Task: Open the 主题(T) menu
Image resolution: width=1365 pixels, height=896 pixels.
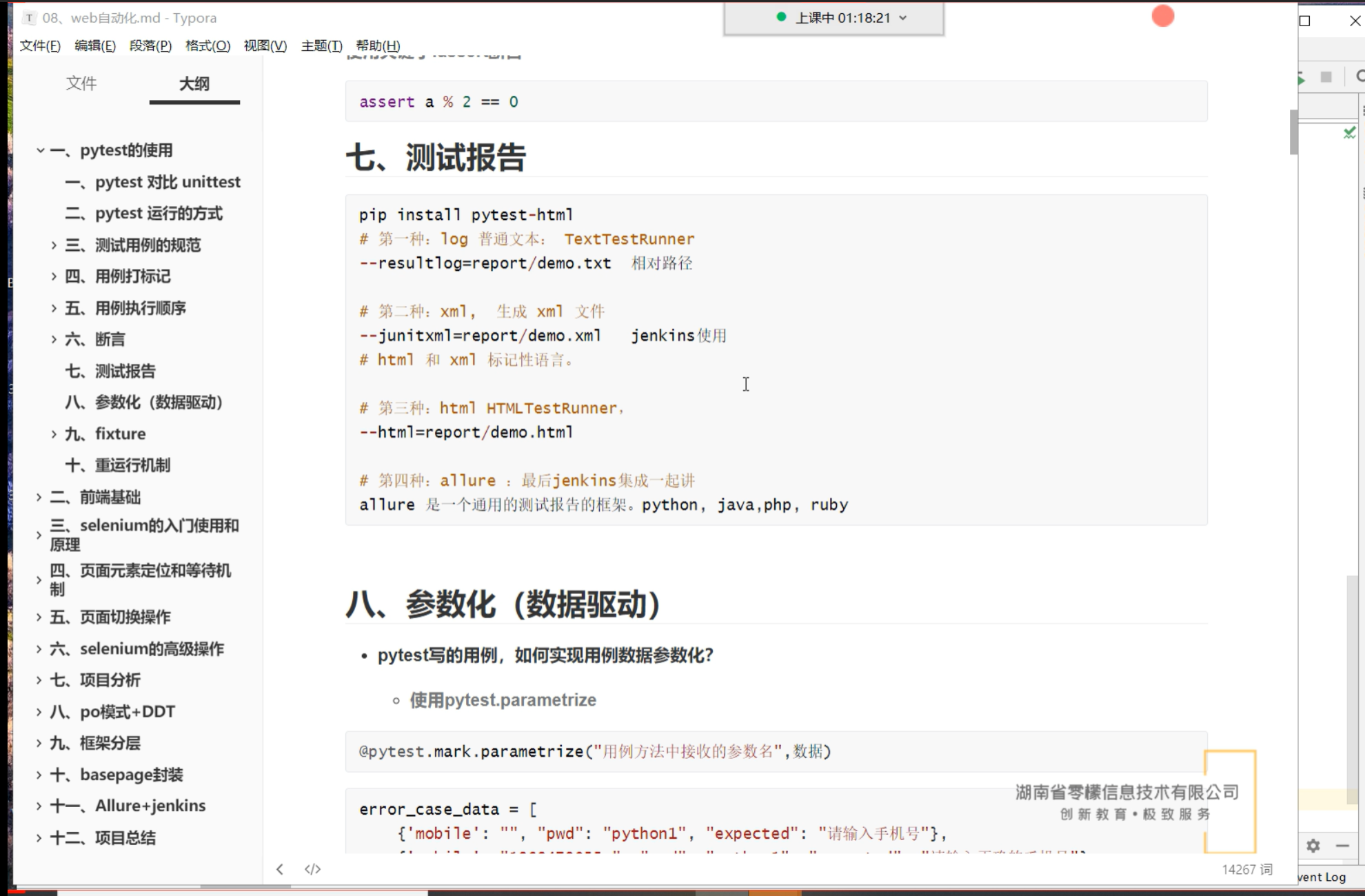Action: (321, 45)
